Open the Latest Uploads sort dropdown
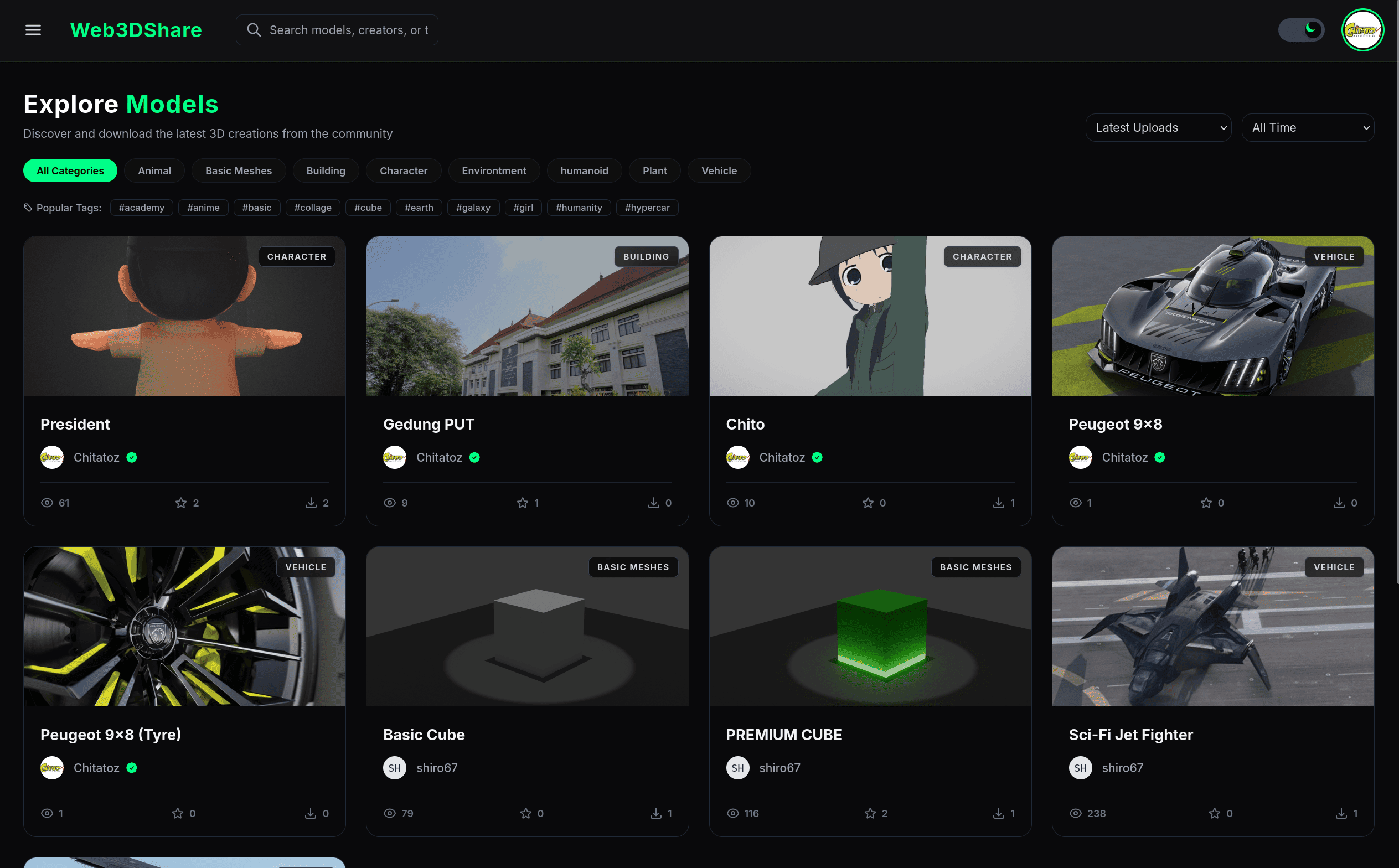The image size is (1399, 868). tap(1158, 127)
